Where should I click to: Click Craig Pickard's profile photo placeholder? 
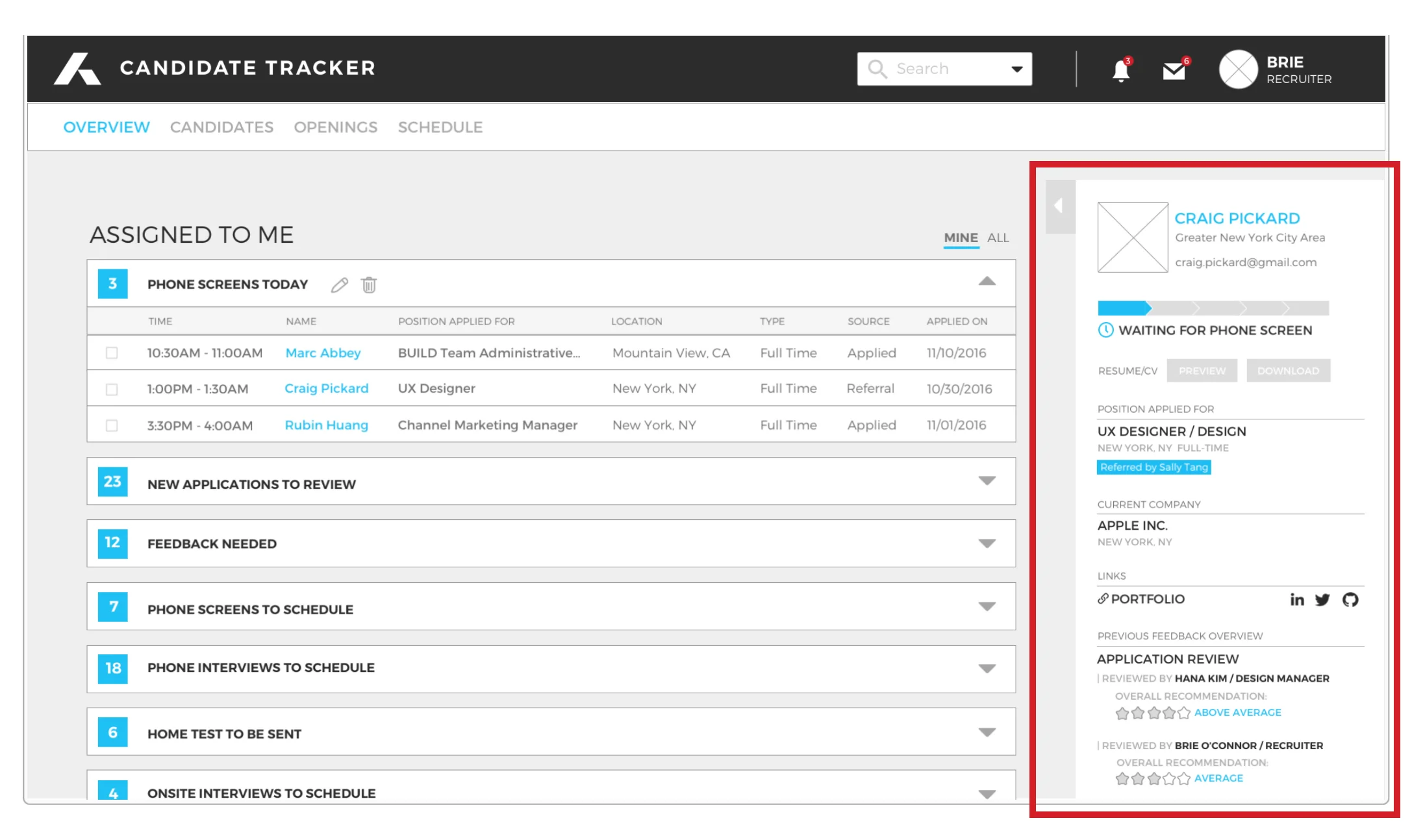tap(1132, 237)
